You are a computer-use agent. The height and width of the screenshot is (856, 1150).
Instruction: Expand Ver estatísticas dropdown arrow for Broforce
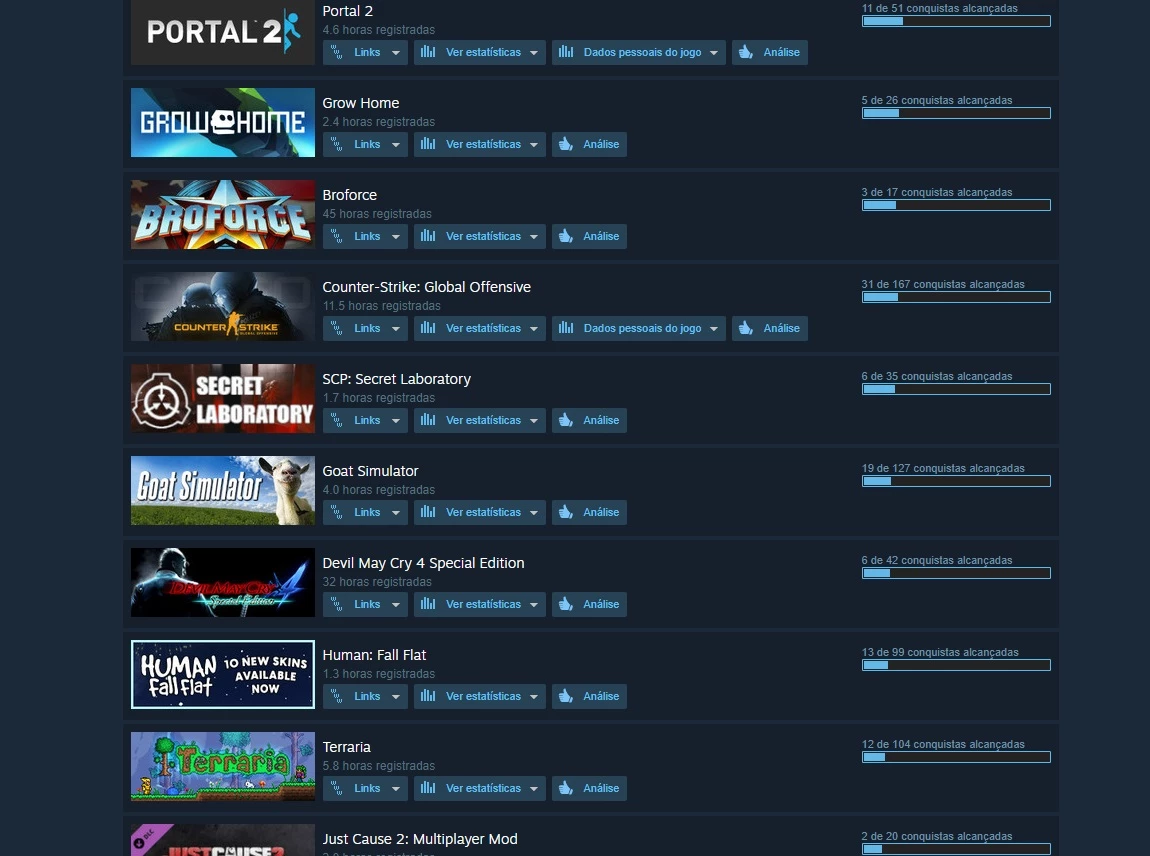click(x=534, y=237)
